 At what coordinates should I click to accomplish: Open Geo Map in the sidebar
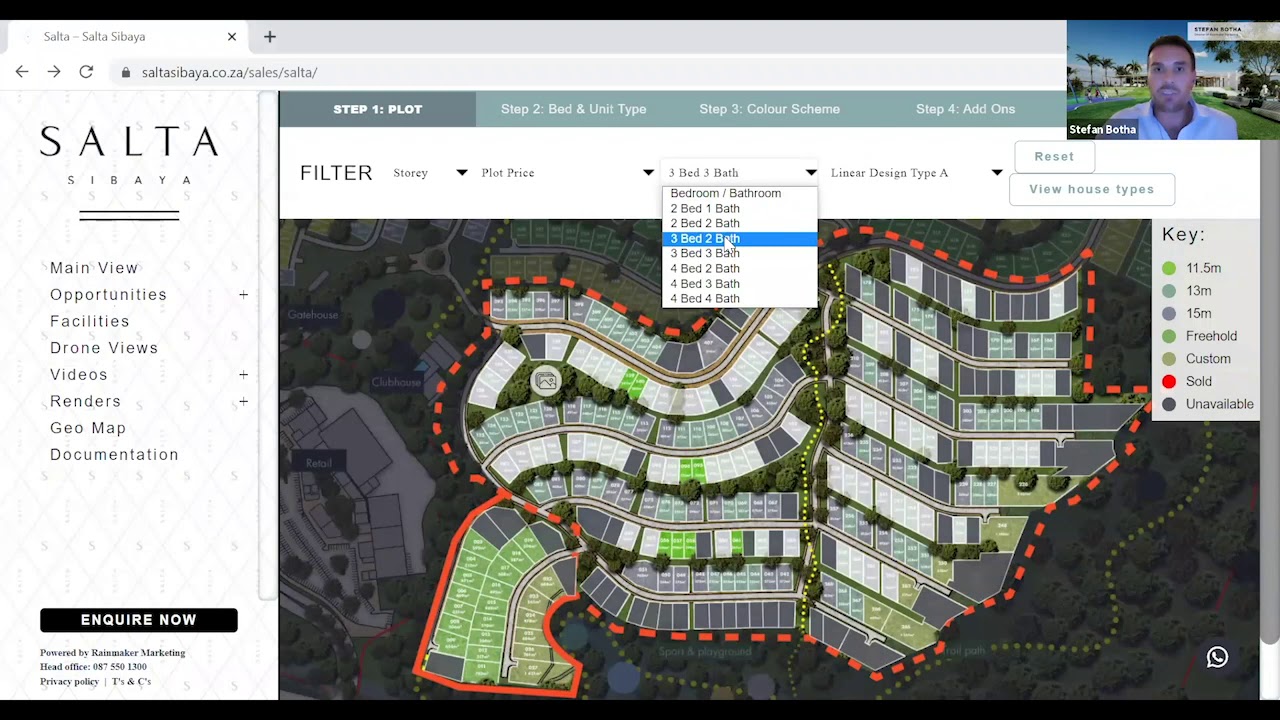click(88, 428)
